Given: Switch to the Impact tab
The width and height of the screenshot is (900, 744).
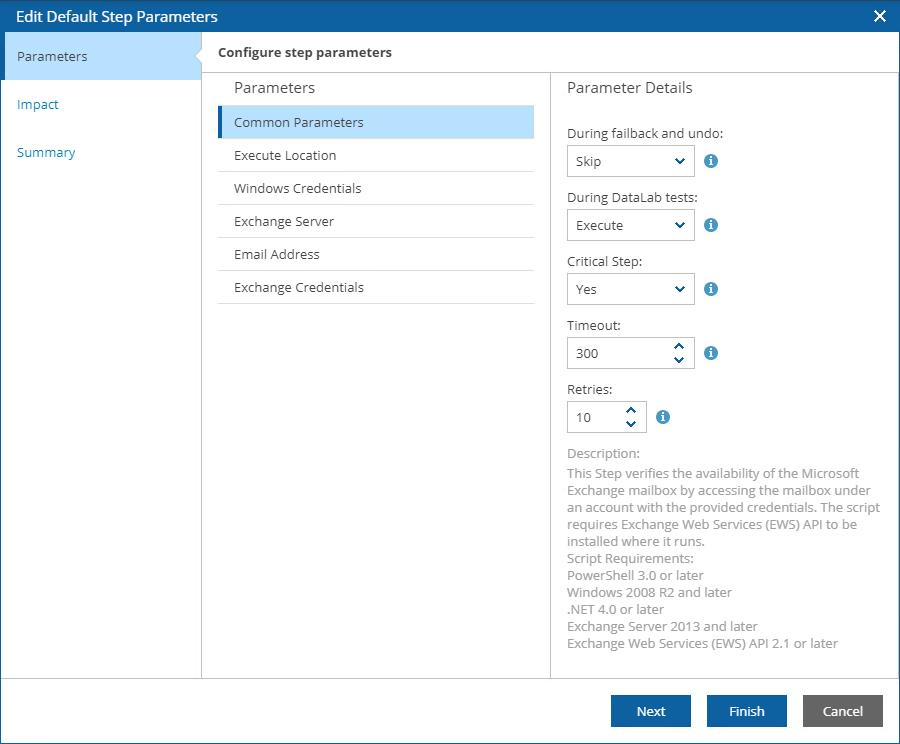Looking at the screenshot, I should point(37,104).
